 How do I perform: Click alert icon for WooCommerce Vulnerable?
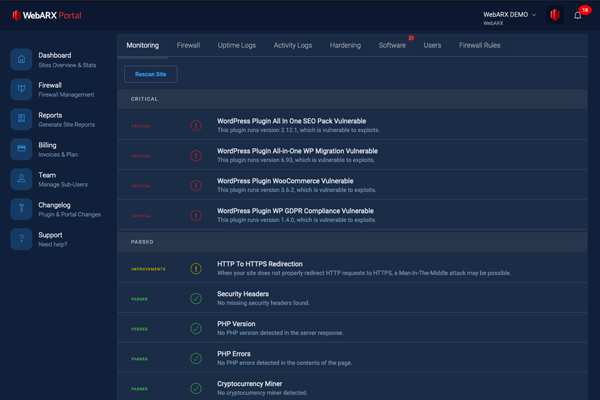pos(196,185)
